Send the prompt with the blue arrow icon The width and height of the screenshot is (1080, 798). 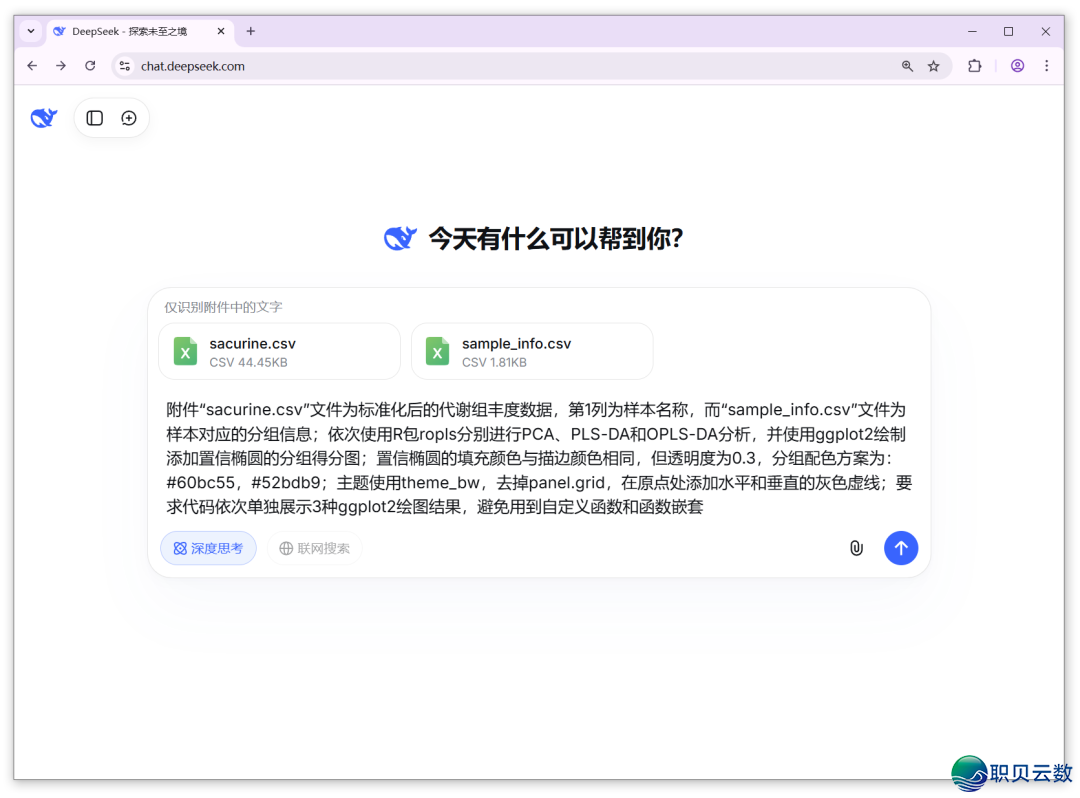coord(901,548)
